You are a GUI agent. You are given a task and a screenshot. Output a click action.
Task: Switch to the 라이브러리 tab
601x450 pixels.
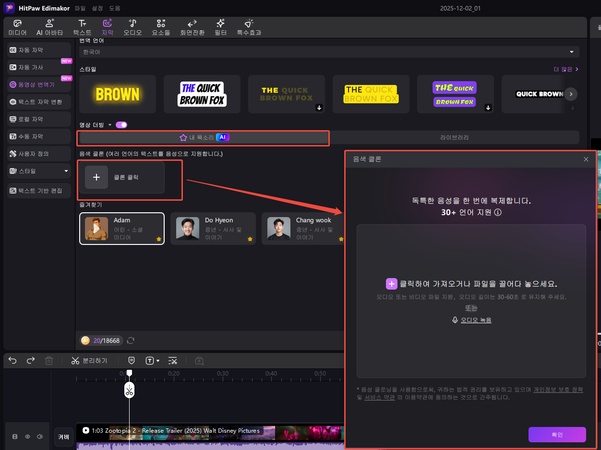(455, 138)
